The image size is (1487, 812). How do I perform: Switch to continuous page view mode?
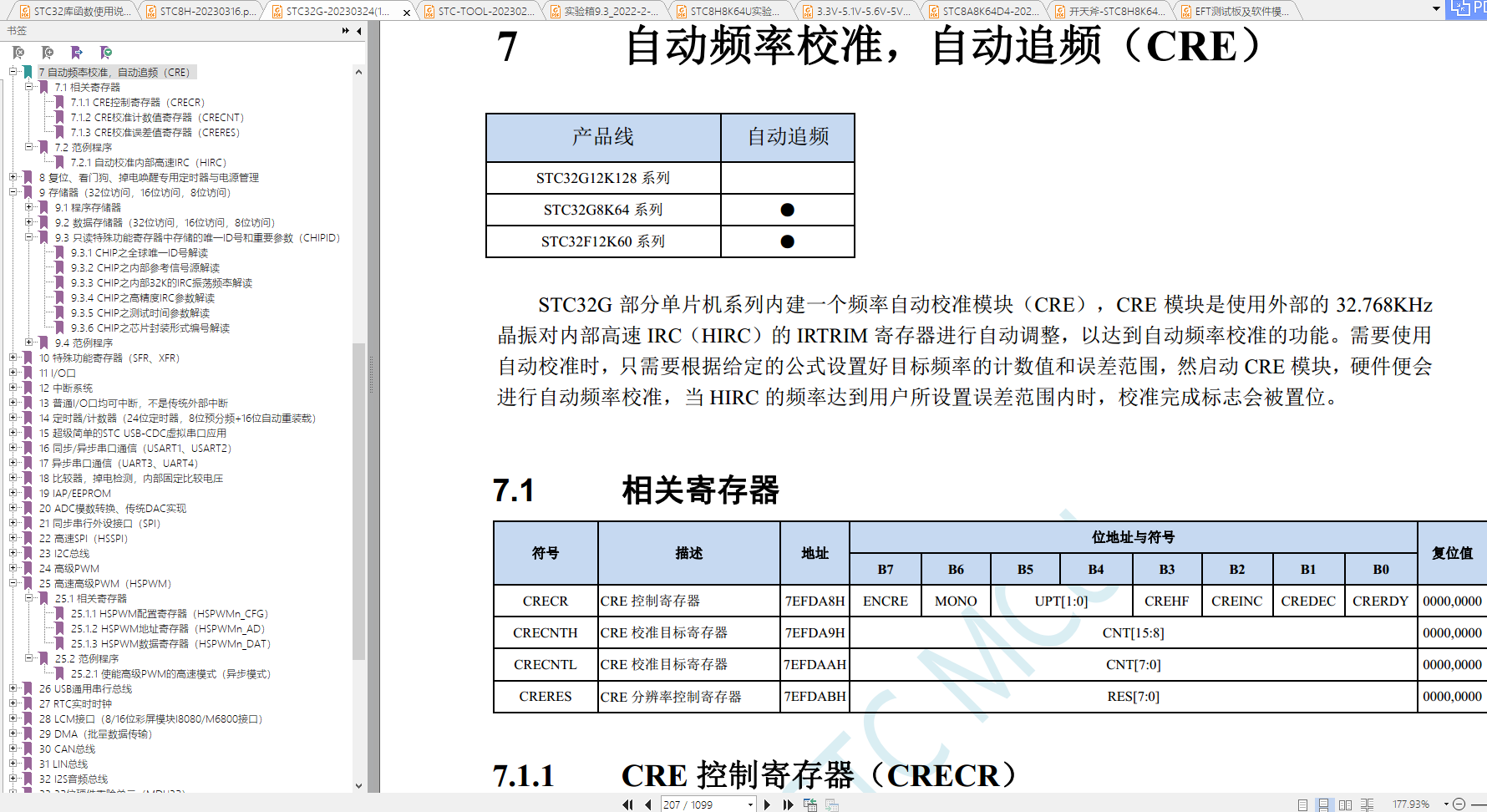click(x=1323, y=804)
